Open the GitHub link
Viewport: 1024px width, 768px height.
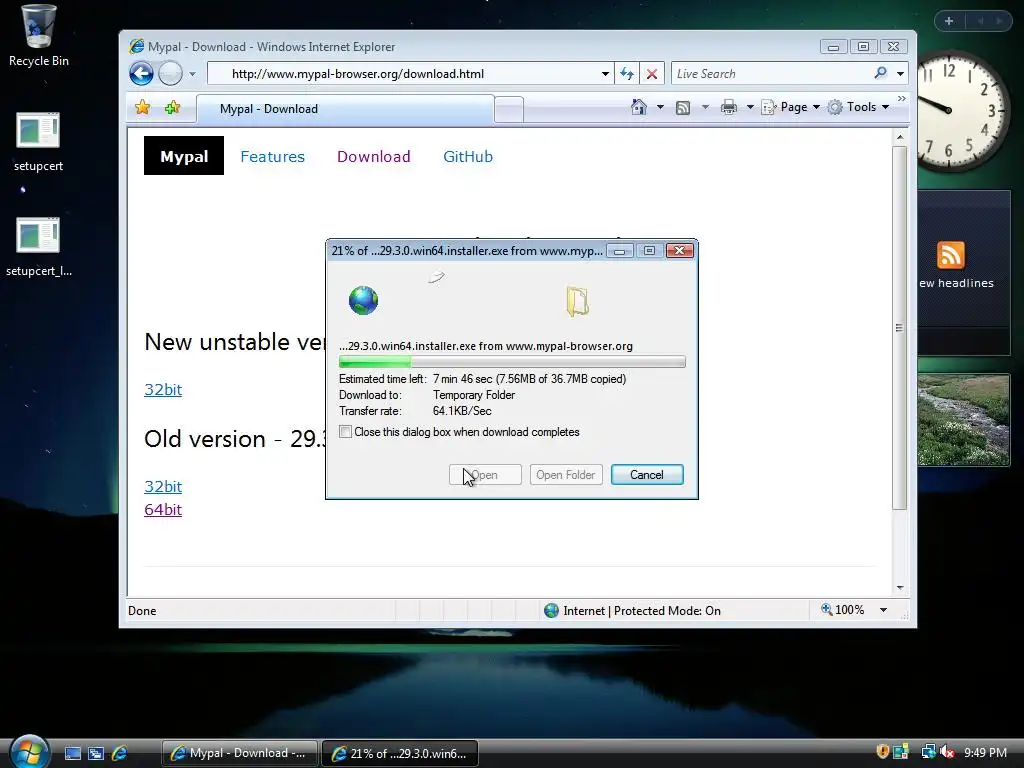tap(468, 157)
